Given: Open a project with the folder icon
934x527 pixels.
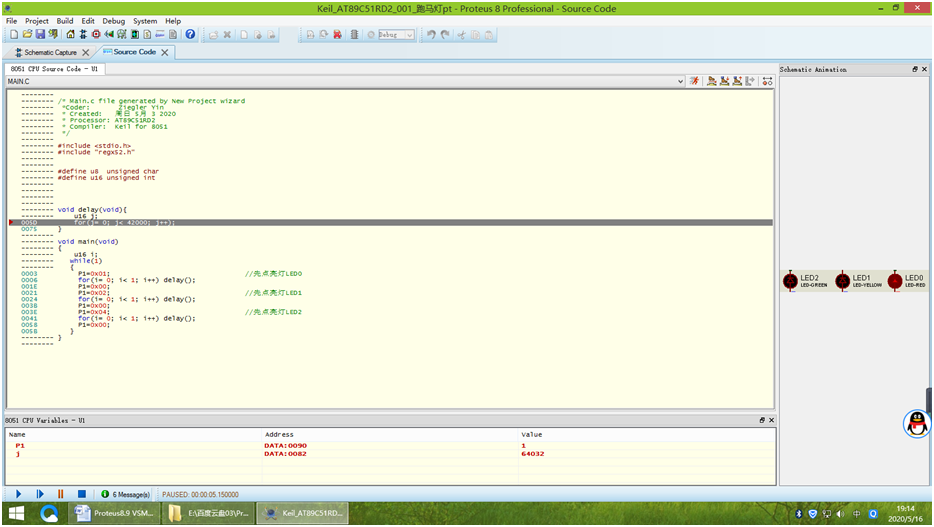Looking at the screenshot, I should (27, 35).
